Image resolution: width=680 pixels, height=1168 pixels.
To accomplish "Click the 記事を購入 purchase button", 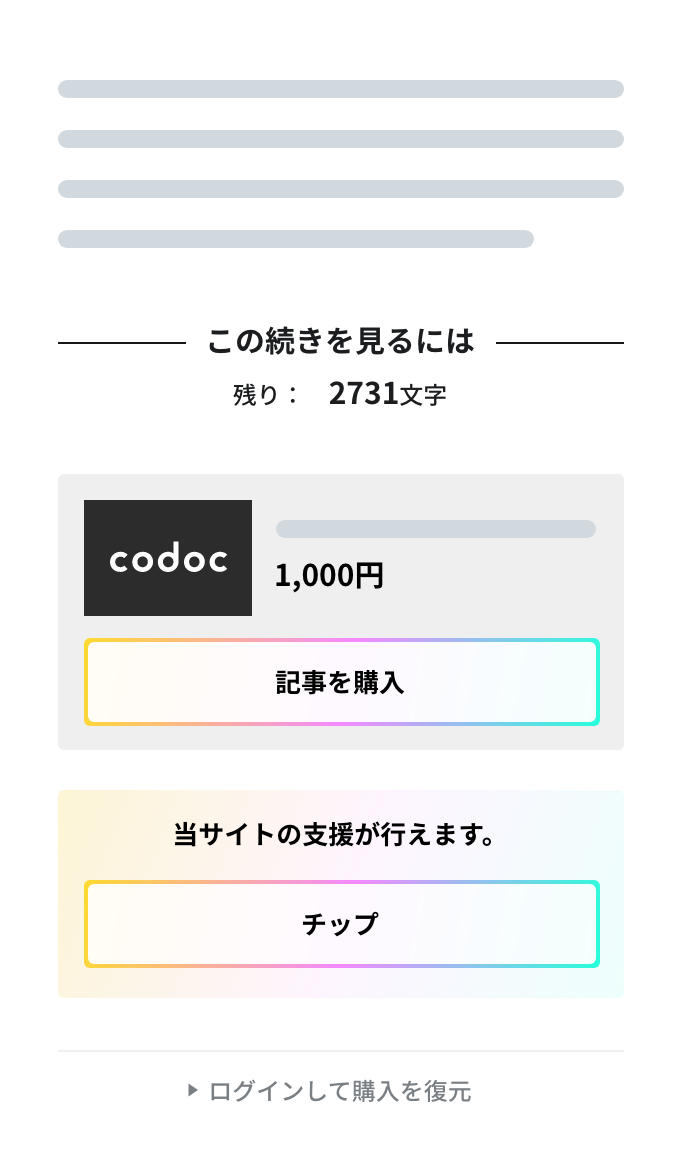I will (x=341, y=681).
